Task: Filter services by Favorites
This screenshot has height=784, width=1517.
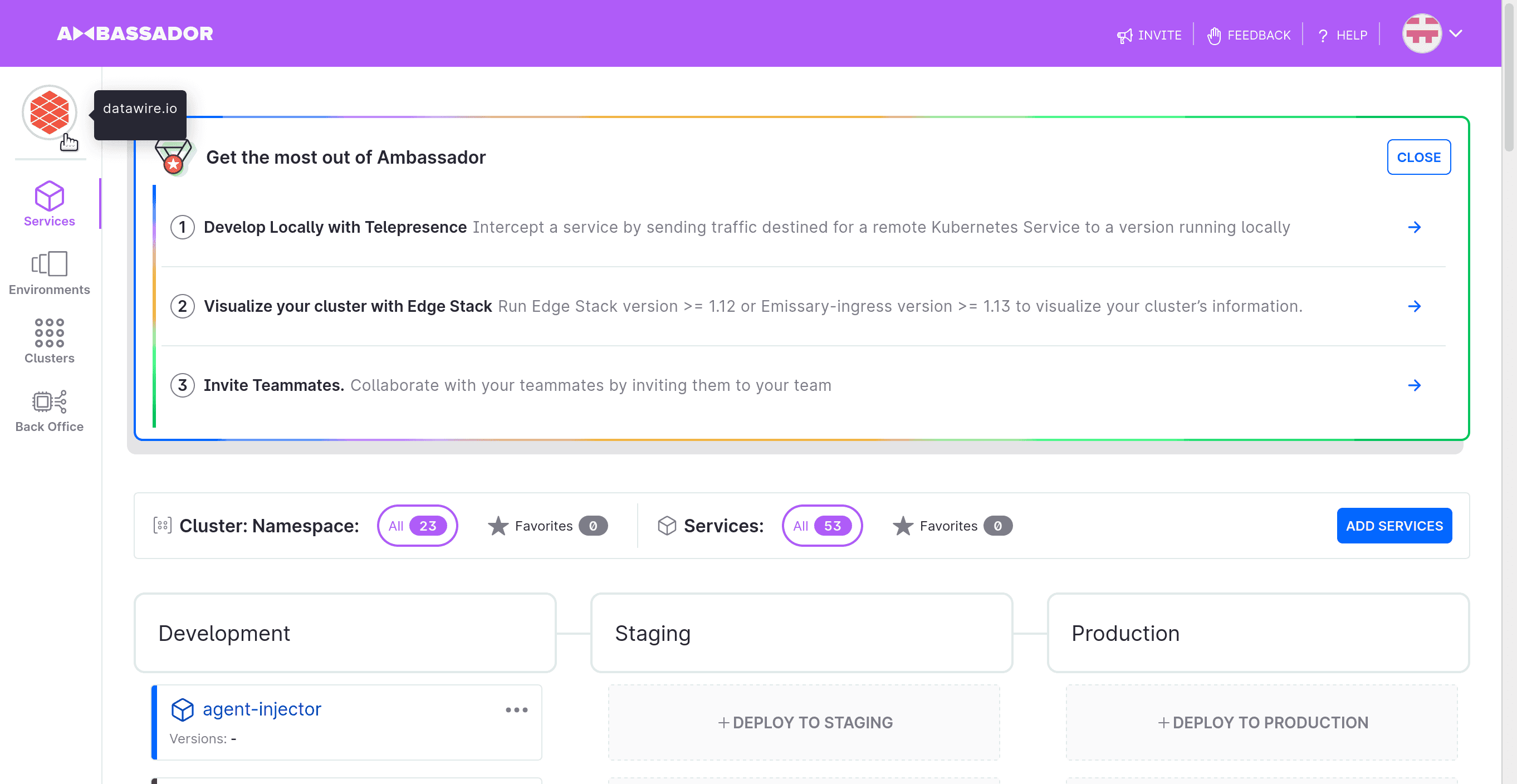Action: pyautogui.click(x=952, y=526)
